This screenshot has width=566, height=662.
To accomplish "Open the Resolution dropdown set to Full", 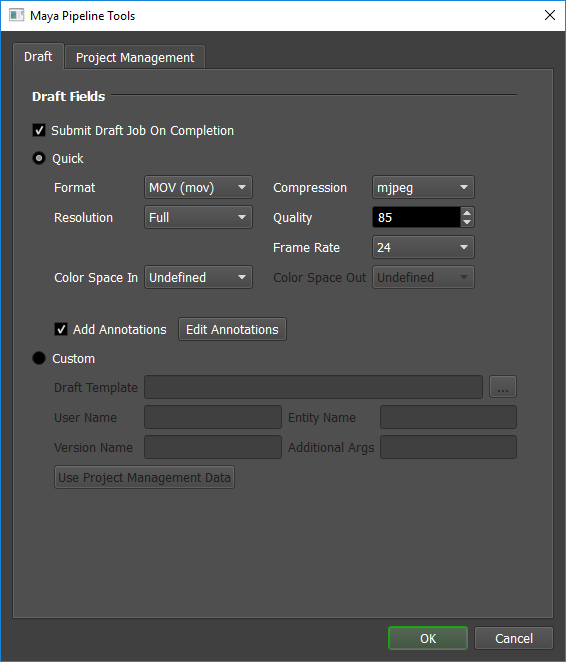I will (x=198, y=217).
